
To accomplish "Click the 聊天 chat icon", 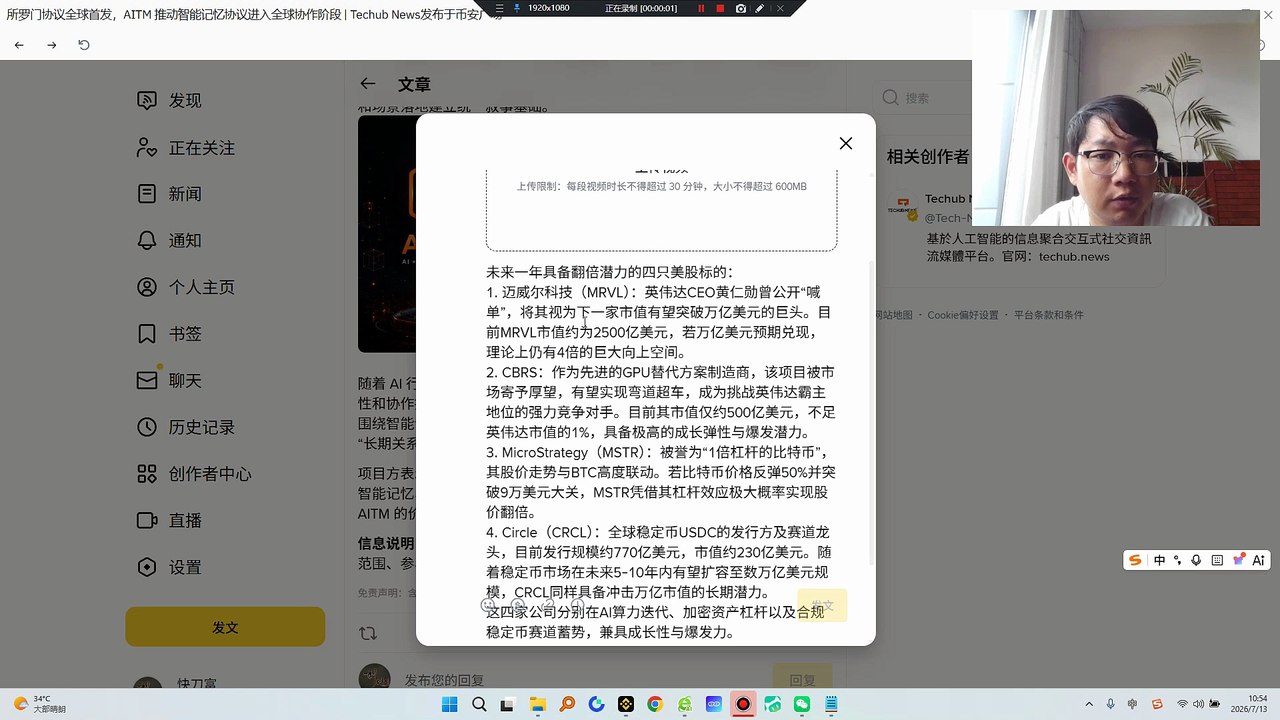I will pos(147,380).
